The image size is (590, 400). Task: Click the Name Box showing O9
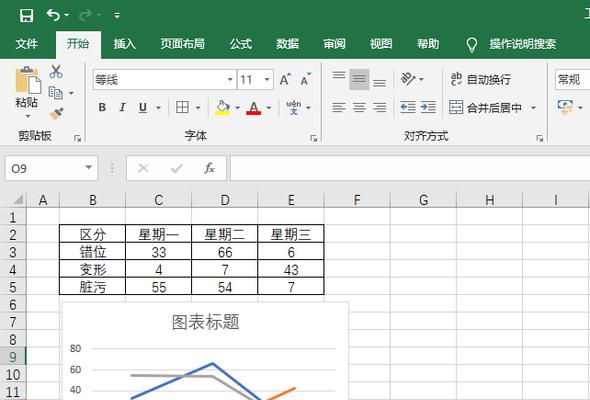(43, 168)
